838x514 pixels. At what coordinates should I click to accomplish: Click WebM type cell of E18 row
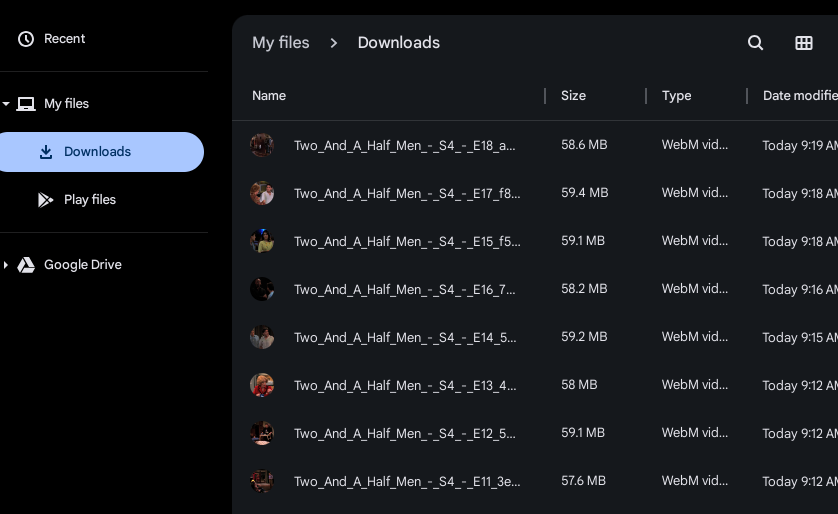(695, 145)
